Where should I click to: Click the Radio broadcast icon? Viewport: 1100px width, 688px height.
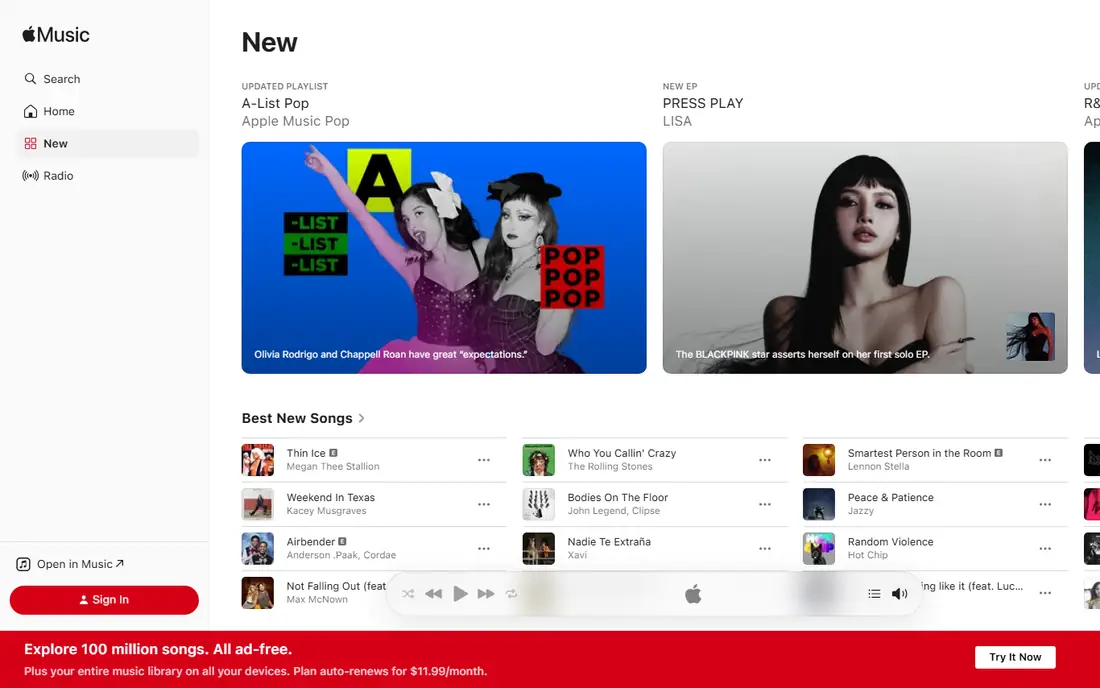30,175
